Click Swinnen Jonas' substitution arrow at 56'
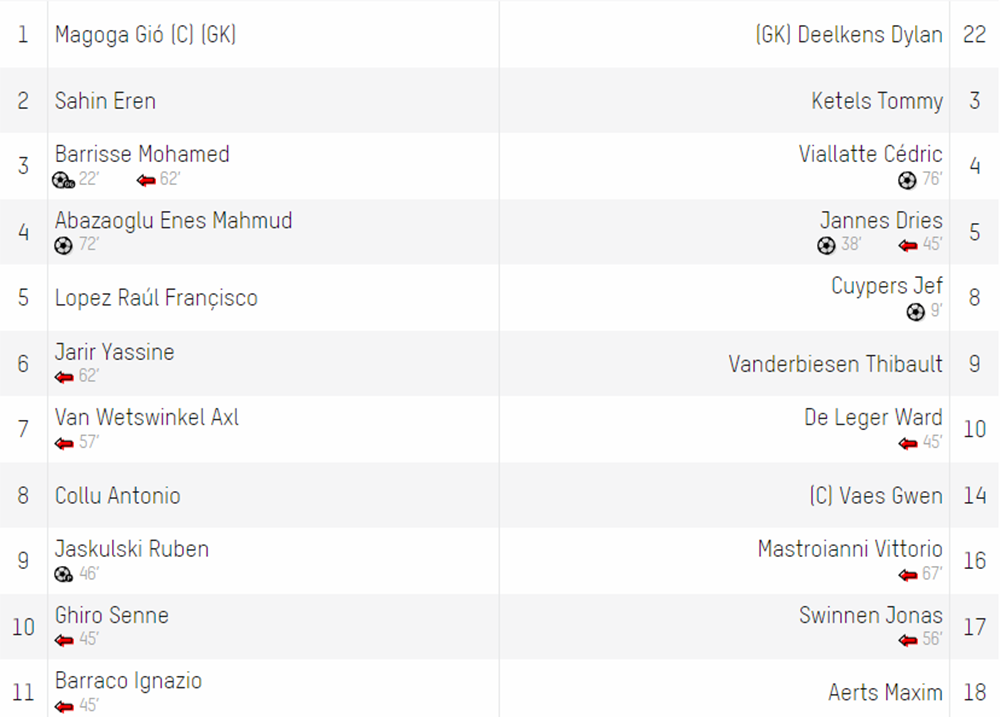 (x=908, y=640)
